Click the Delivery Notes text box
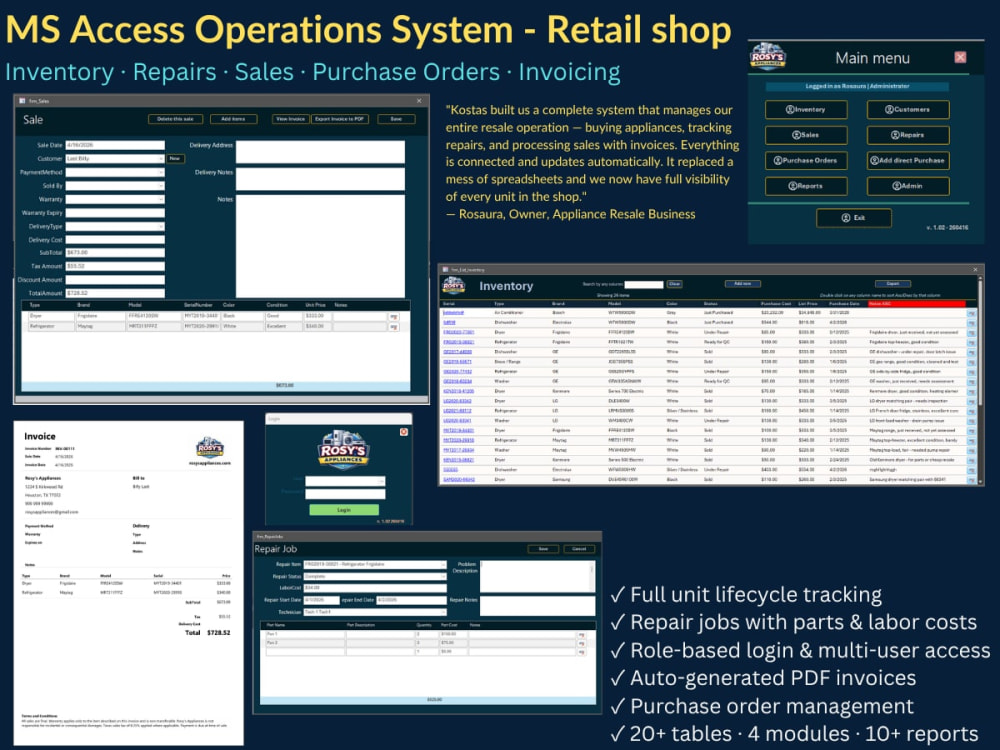 coord(320,179)
